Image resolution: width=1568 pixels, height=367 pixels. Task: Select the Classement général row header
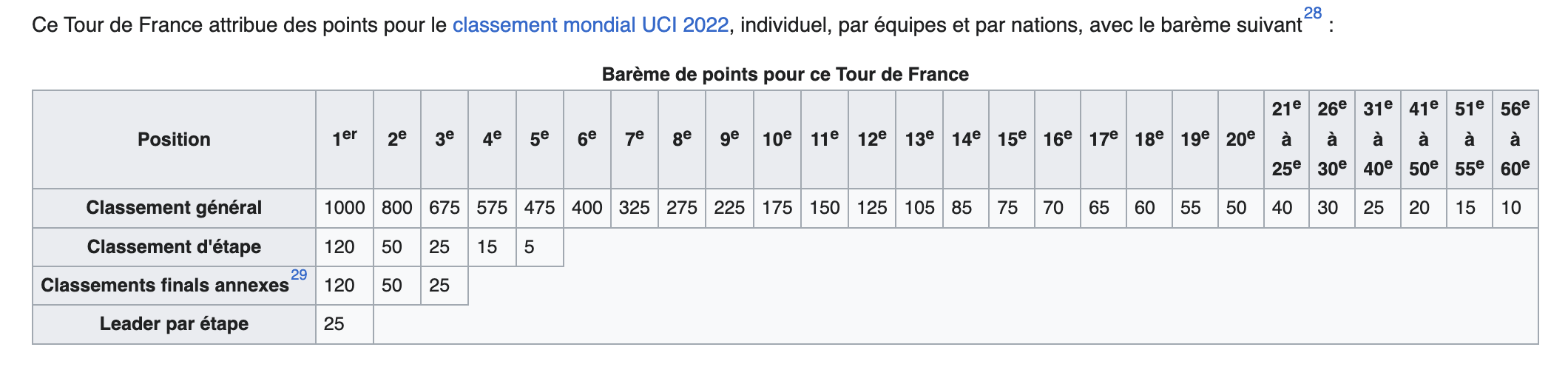pos(174,208)
